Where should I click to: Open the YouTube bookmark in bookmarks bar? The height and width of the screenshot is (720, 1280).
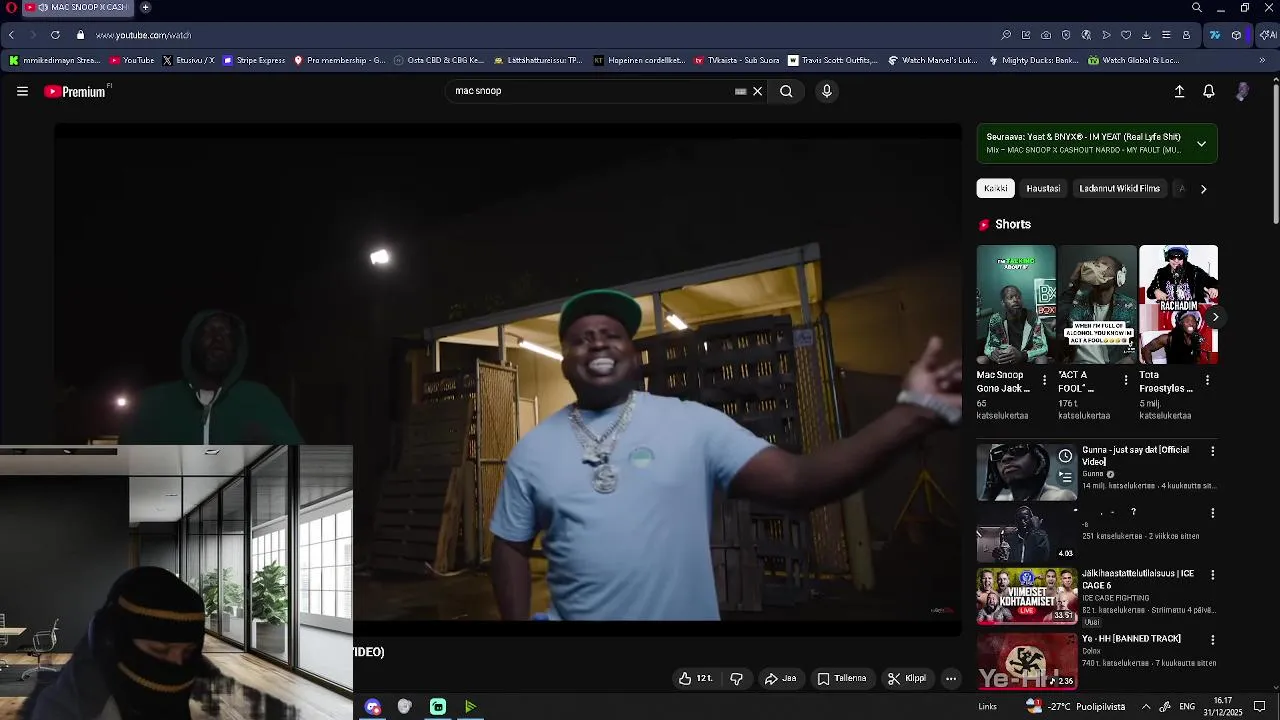point(132,60)
